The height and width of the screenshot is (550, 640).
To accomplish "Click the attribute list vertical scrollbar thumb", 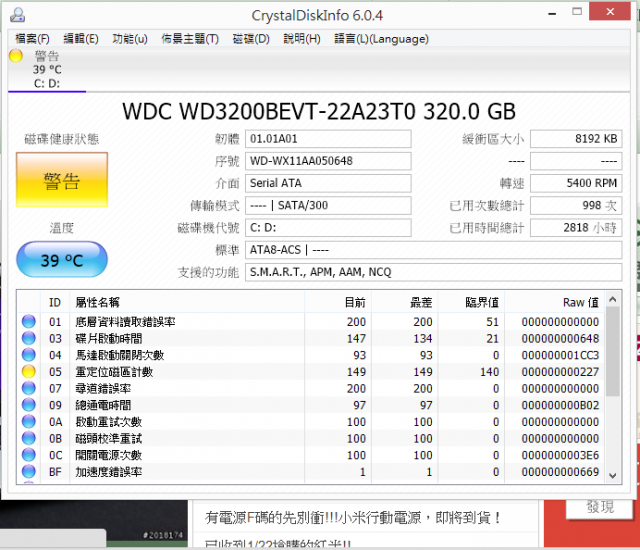I will tap(613, 351).
